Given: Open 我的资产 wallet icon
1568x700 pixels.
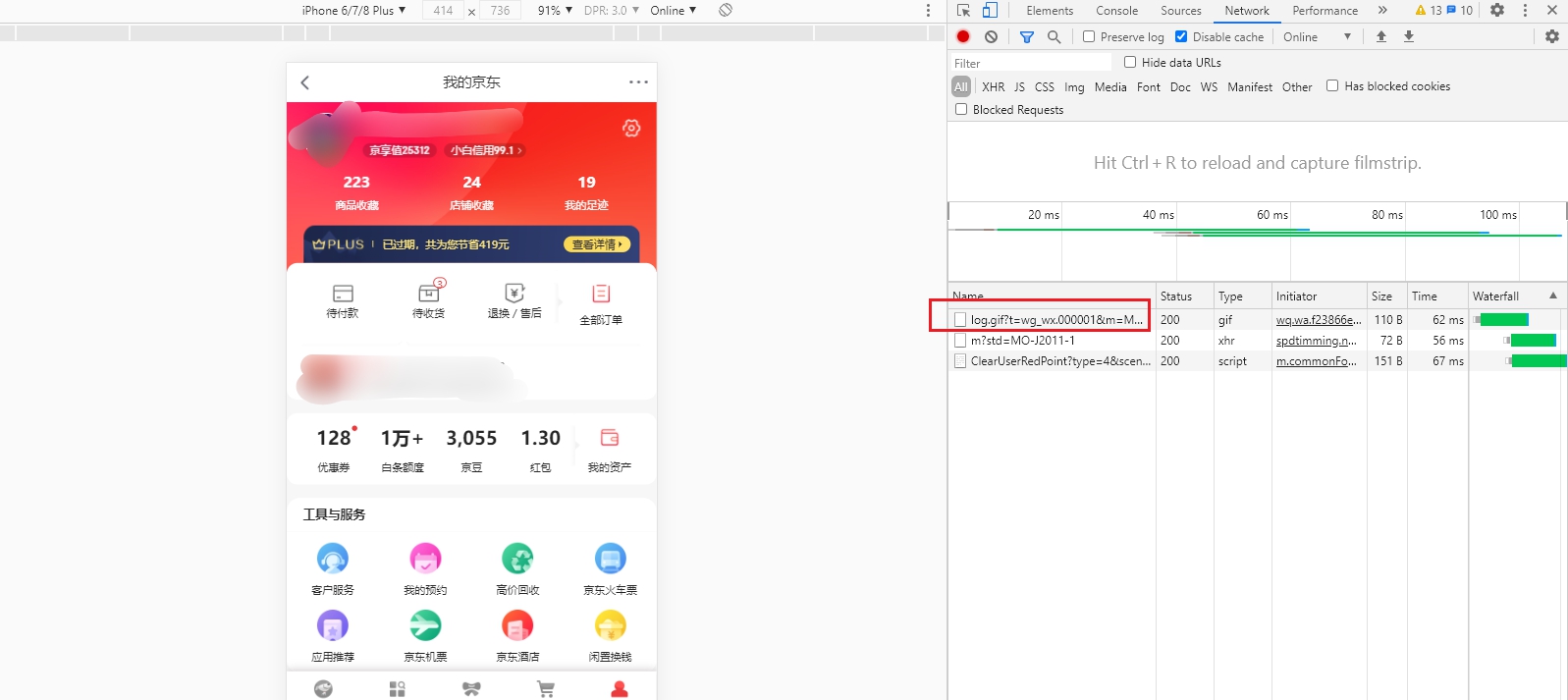Looking at the screenshot, I should [610, 438].
